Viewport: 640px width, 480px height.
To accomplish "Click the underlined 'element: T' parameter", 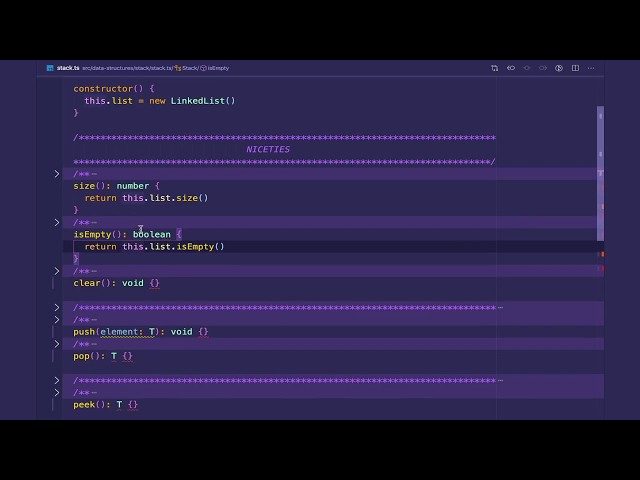I will (127, 332).
